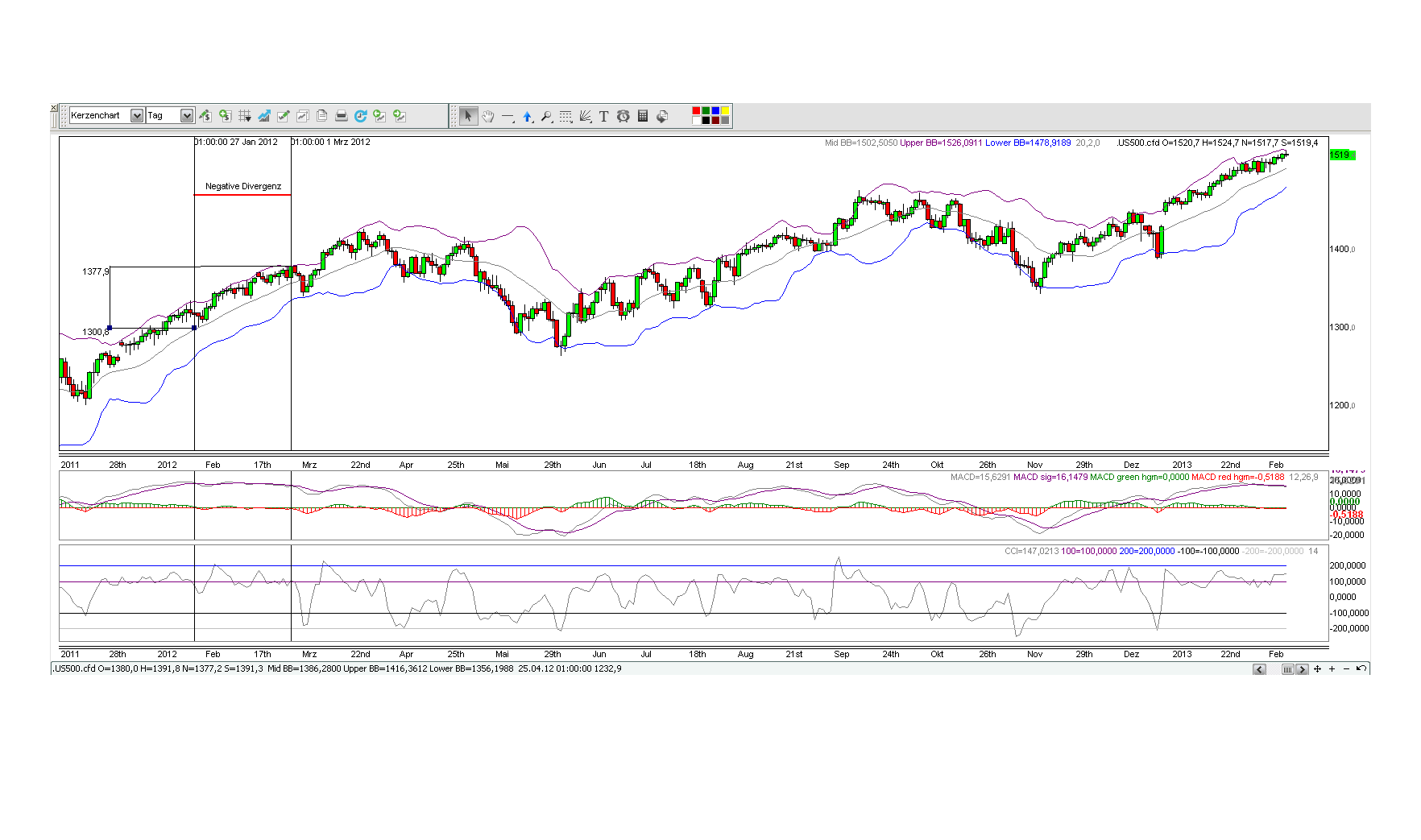Click the 1377,9 price level label
The image size is (1421, 840).
coord(95,271)
